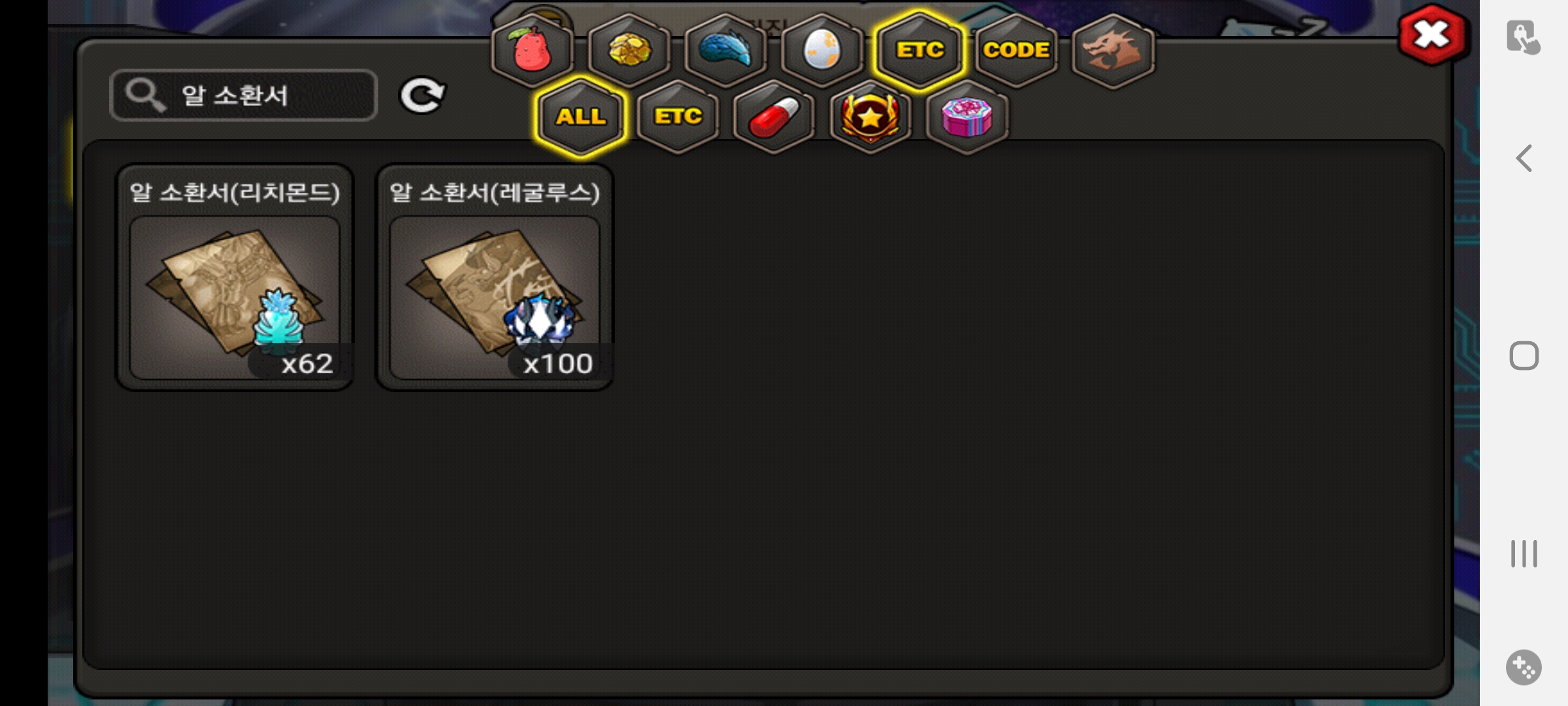Select the blue dragon scale category
This screenshot has height=706, width=1568.
pos(726,51)
